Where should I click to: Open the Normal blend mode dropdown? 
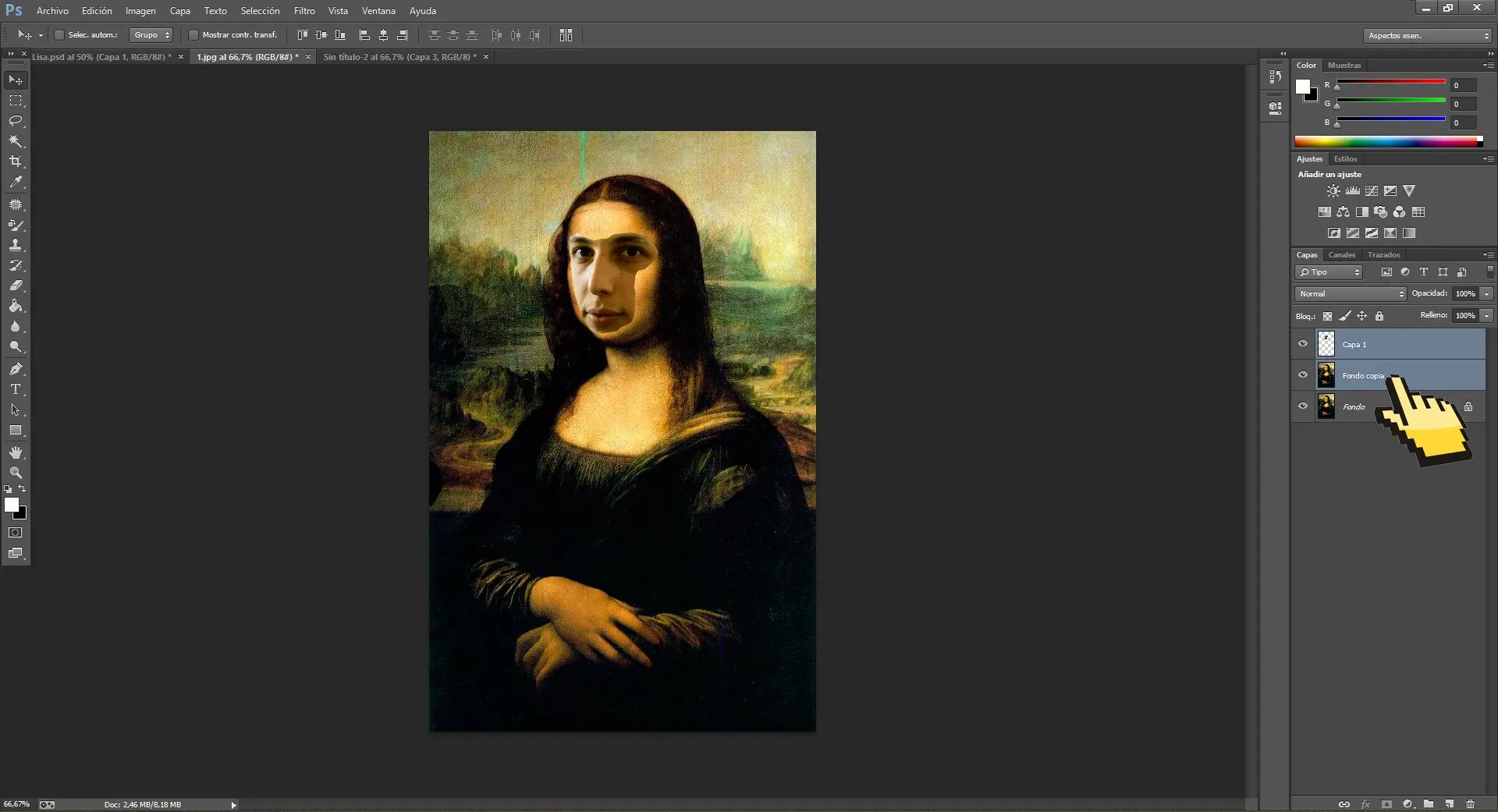[x=1351, y=294]
